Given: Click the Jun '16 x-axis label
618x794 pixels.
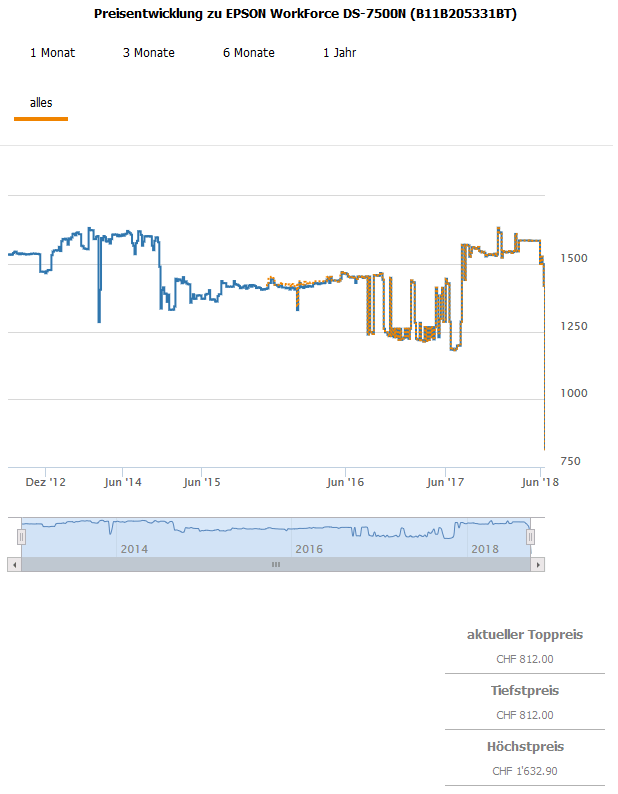Looking at the screenshot, I should pos(345,482).
